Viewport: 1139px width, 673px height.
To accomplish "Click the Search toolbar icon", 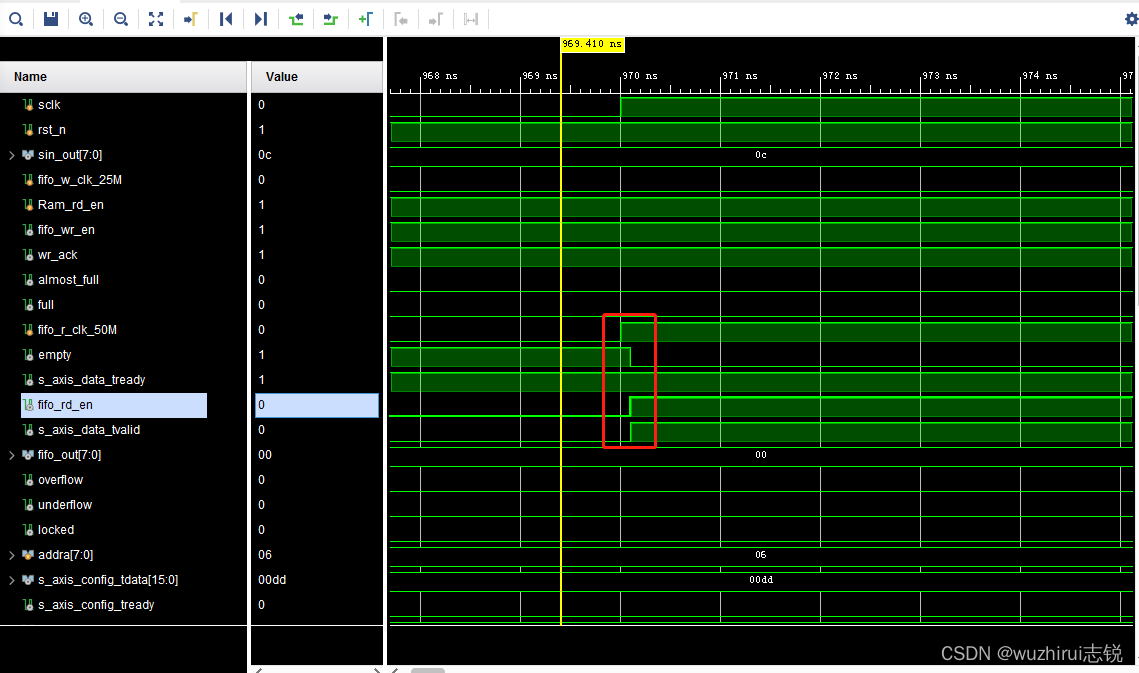I will pyautogui.click(x=15, y=19).
